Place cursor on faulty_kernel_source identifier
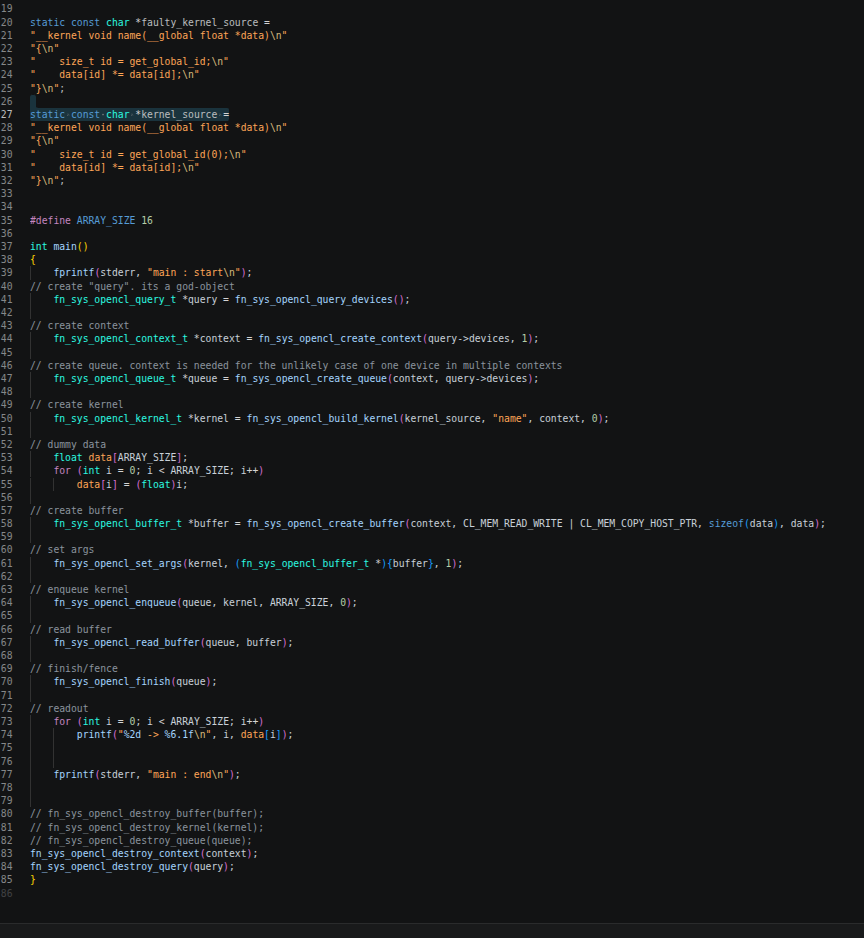The height and width of the screenshot is (938, 864). [200, 23]
